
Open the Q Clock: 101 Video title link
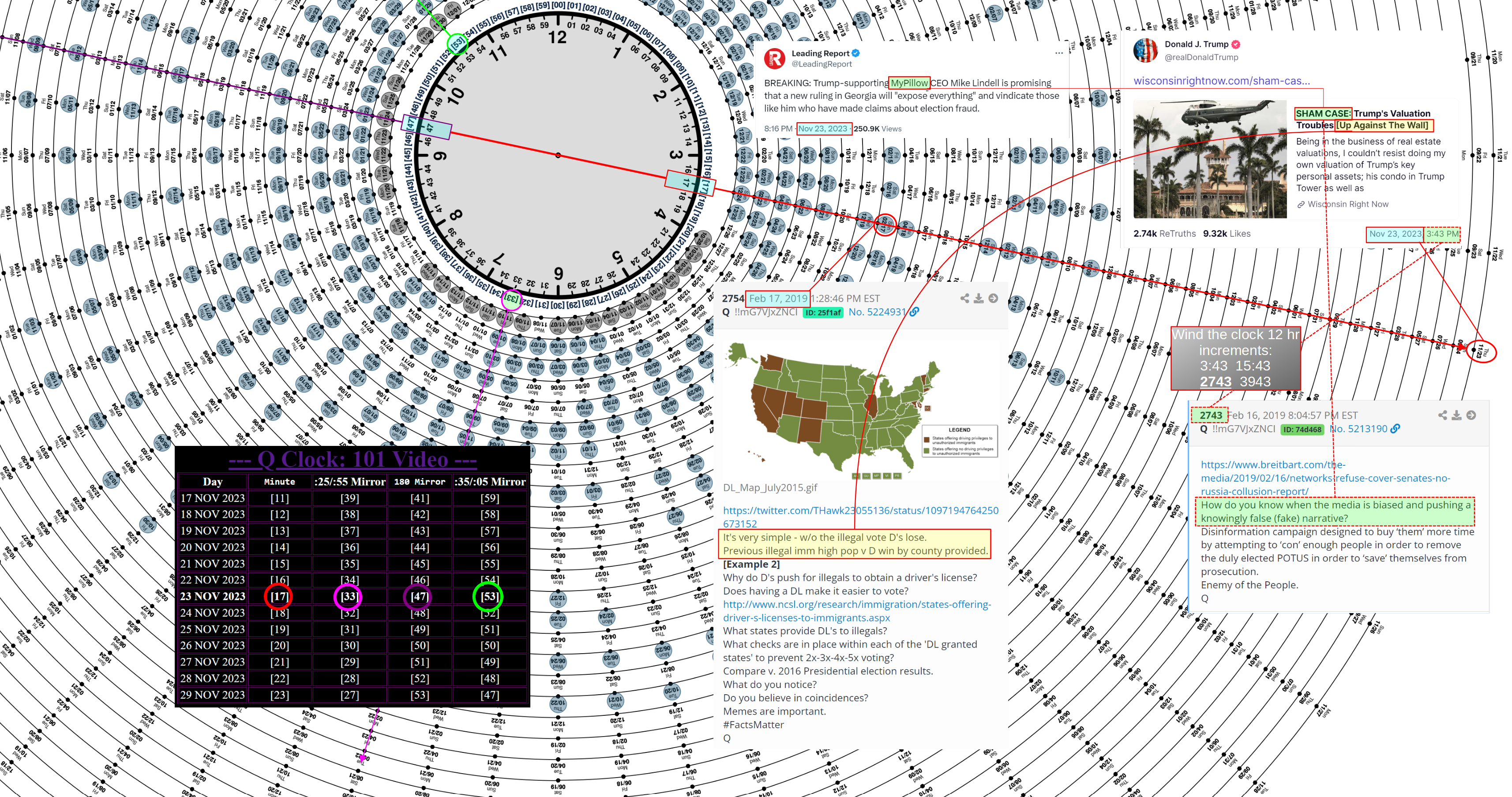click(x=352, y=459)
